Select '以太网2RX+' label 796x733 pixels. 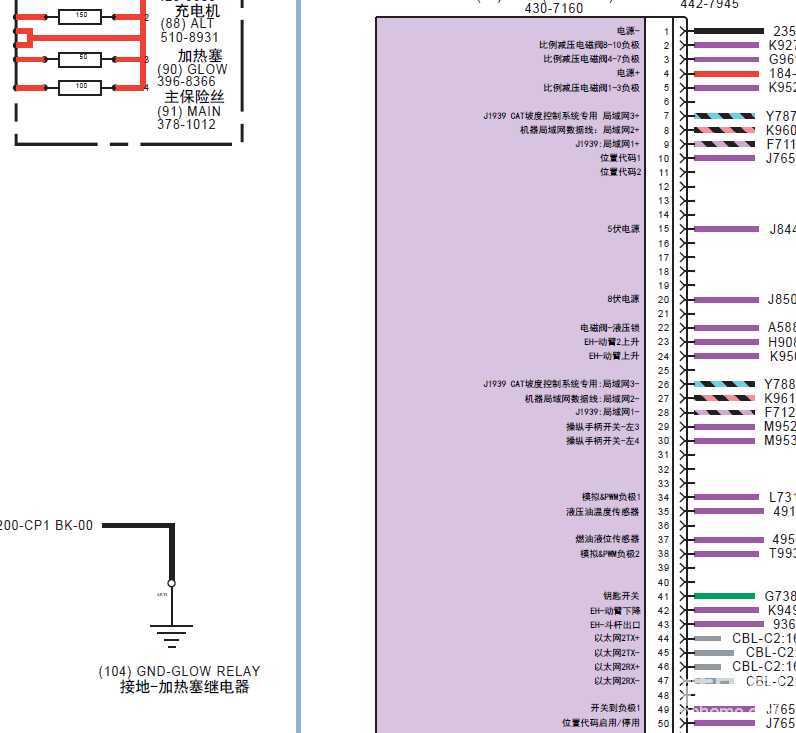tap(617, 667)
